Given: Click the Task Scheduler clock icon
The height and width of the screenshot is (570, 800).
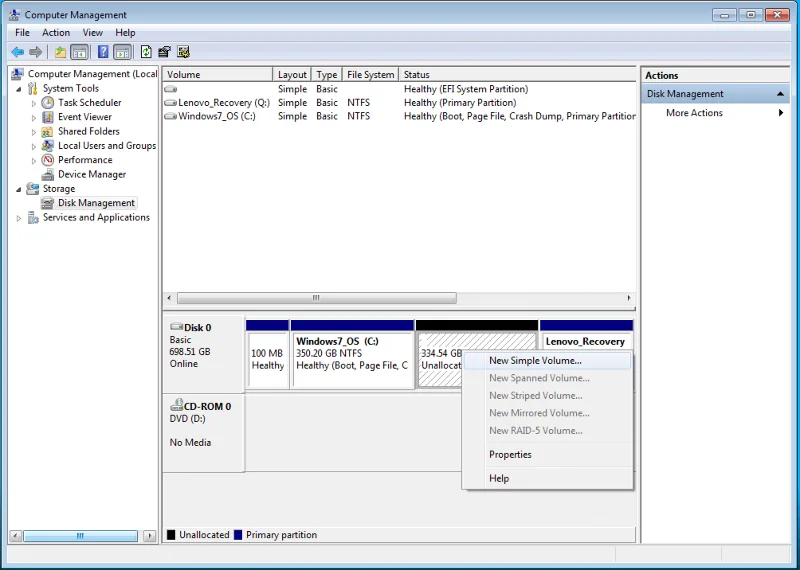Looking at the screenshot, I should point(47,103).
